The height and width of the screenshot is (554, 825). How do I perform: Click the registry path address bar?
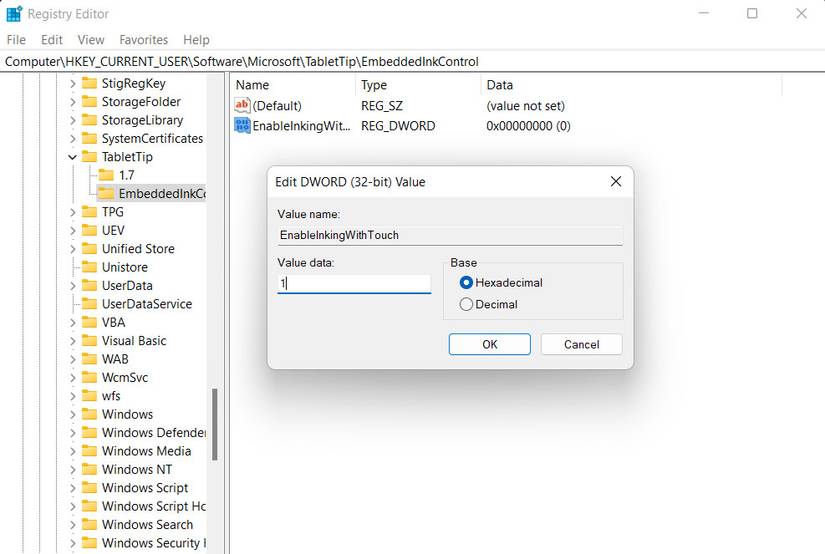coord(412,62)
